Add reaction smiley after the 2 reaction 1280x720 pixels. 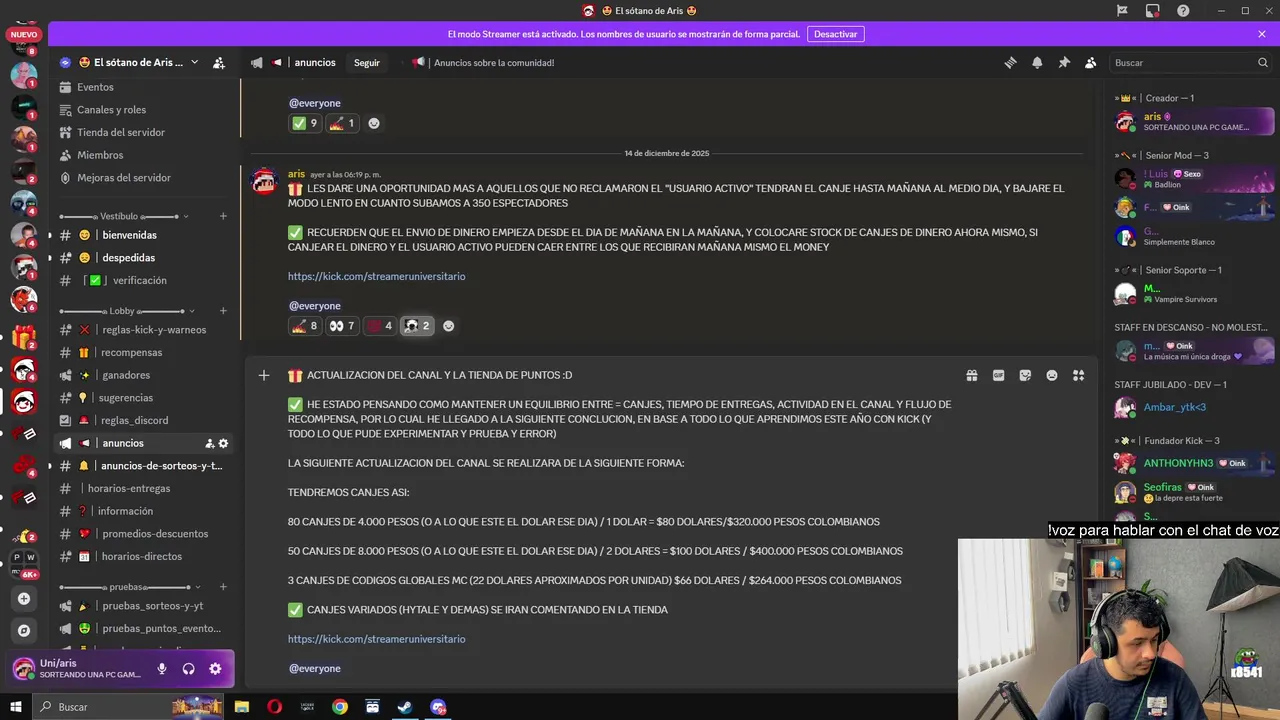pyautogui.click(x=448, y=326)
